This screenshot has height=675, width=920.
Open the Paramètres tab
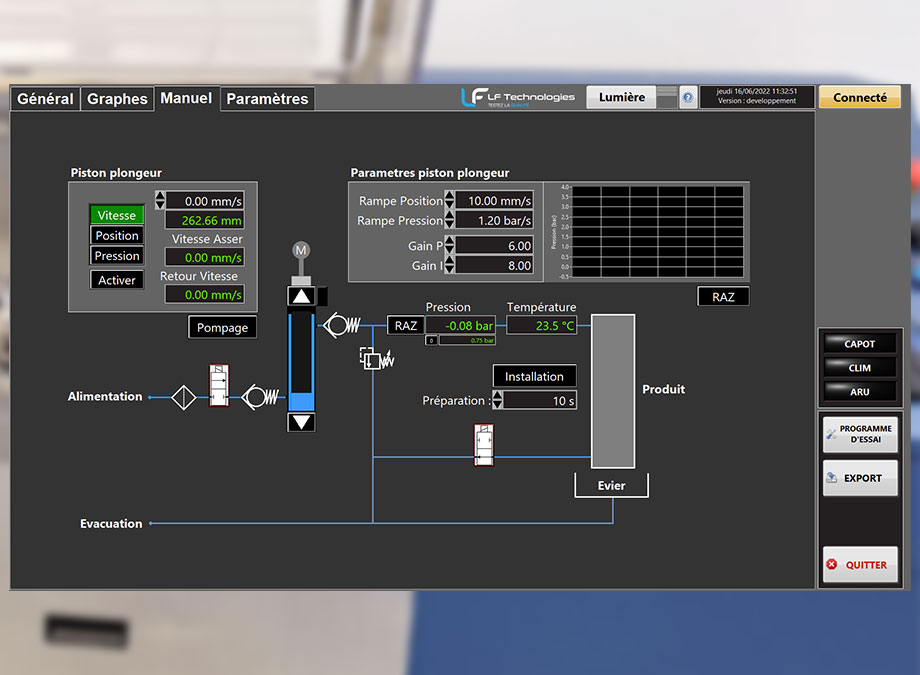[x=267, y=99]
